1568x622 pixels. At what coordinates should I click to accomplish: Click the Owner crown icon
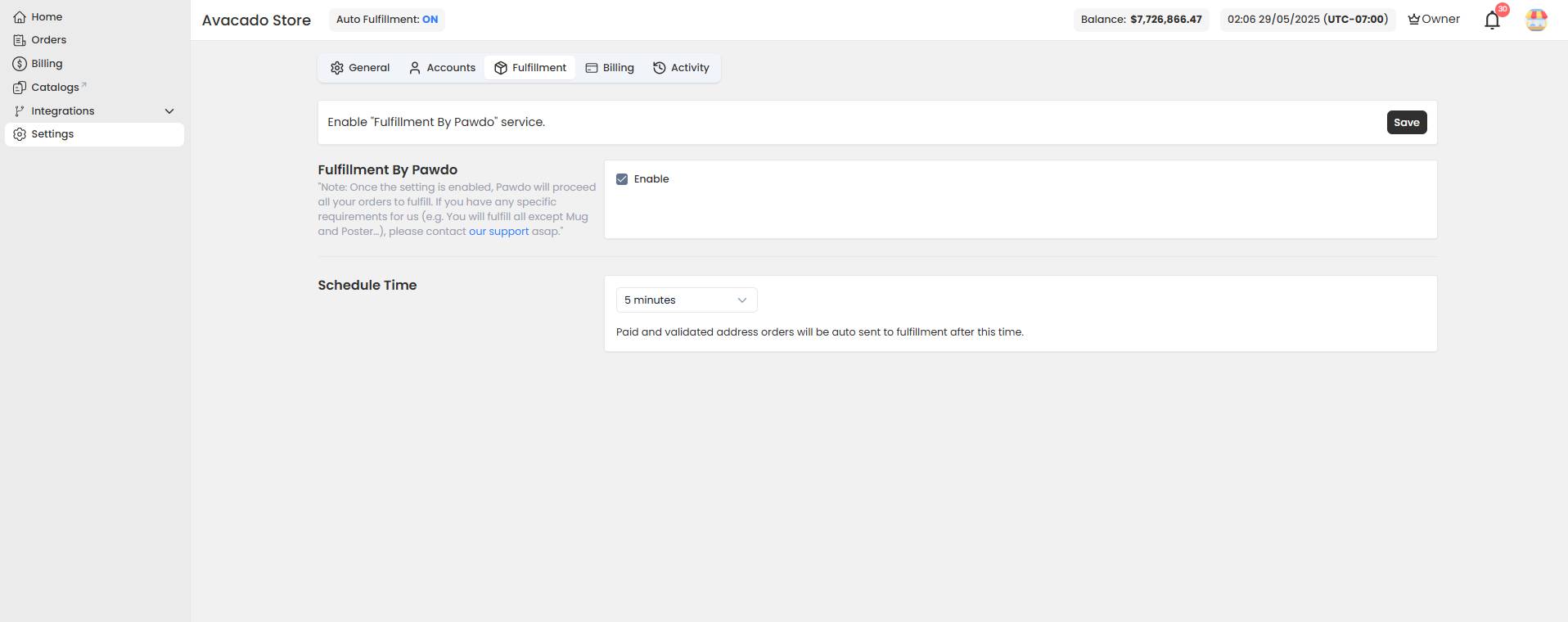click(1414, 20)
